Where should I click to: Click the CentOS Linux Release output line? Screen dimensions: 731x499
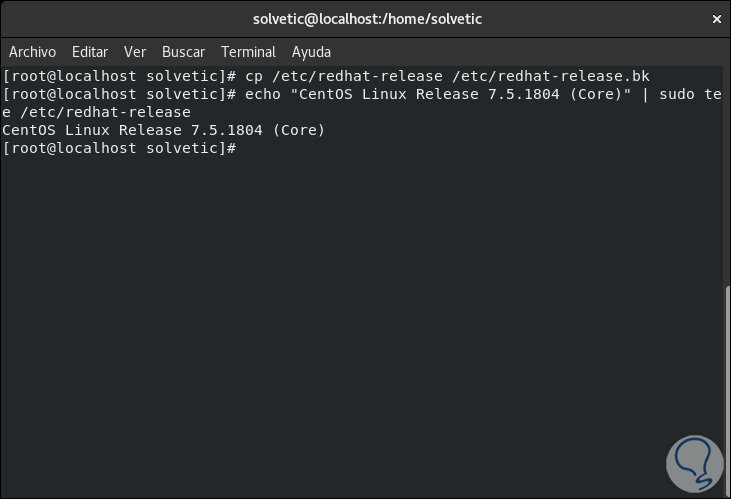pos(164,130)
